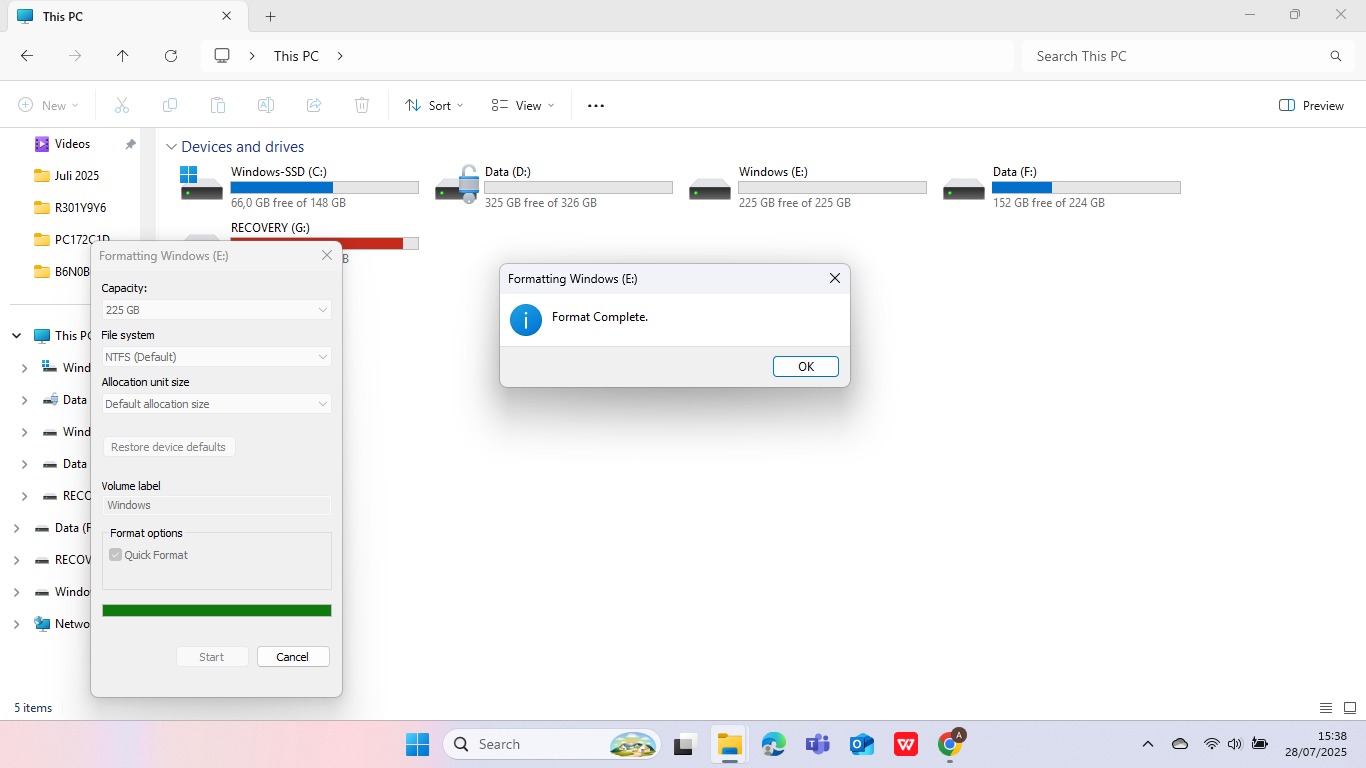Click the Back navigation arrow
Viewport: 1366px width, 768px height.
[x=27, y=56]
